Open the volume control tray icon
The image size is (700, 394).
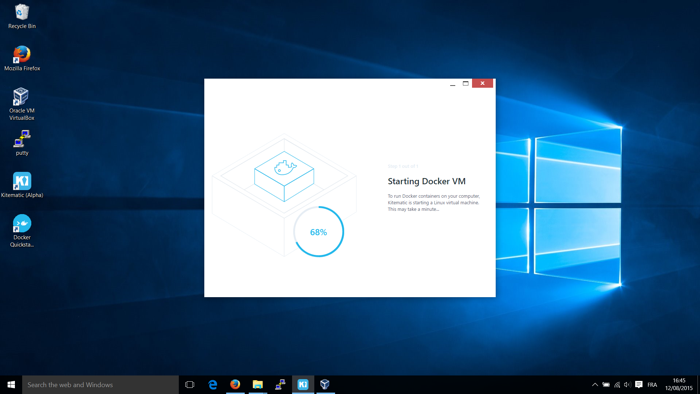tap(628, 385)
